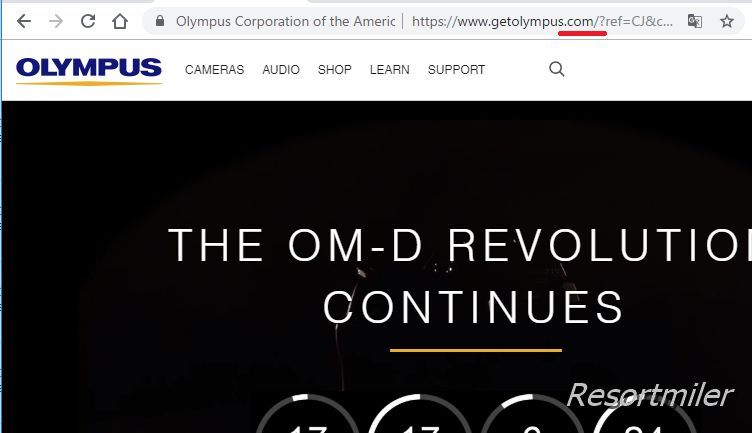Open the SHOP menu
Screen dimensions: 752x433
coord(335,70)
